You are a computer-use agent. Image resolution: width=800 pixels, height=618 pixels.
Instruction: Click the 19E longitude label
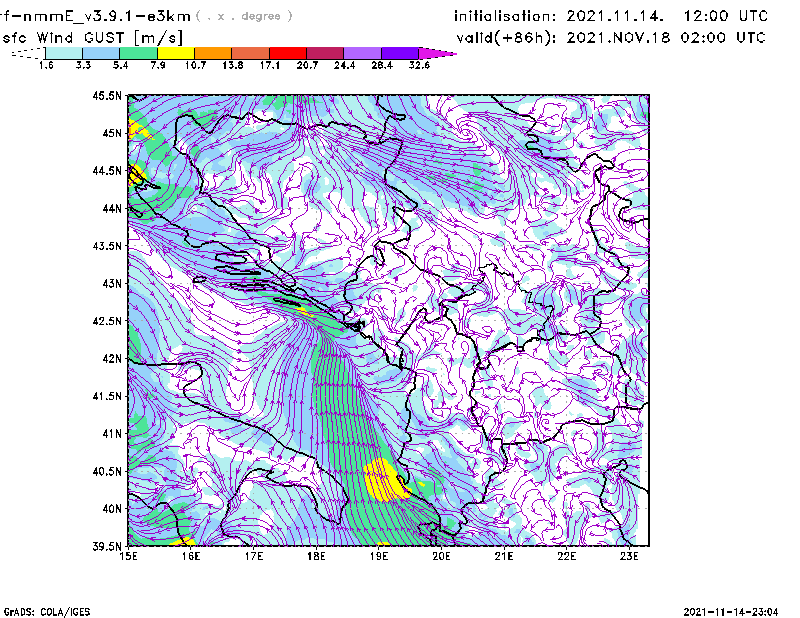point(379,556)
